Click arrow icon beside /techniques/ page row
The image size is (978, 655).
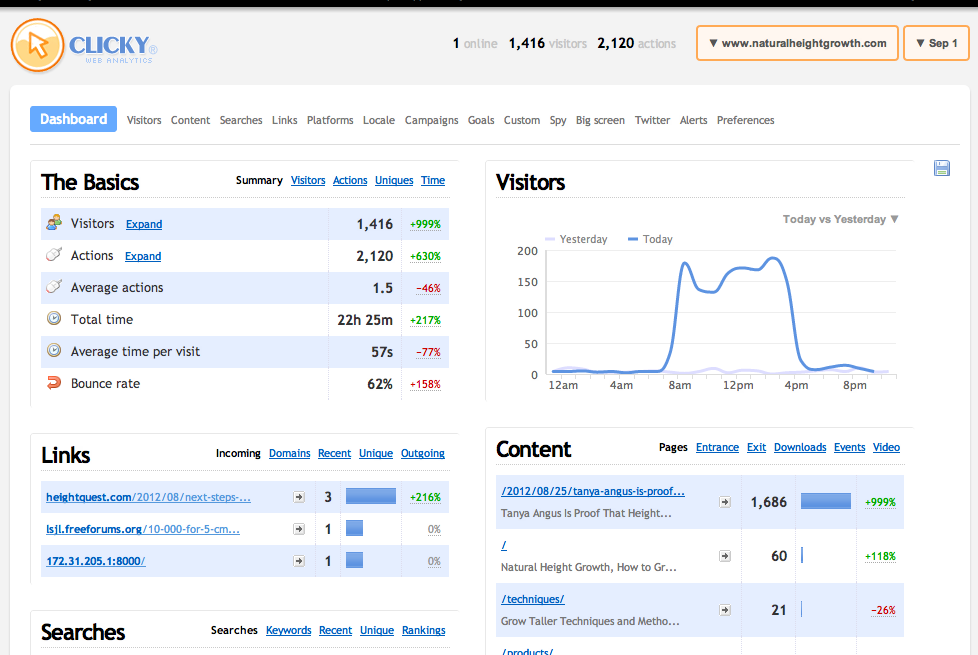725,610
